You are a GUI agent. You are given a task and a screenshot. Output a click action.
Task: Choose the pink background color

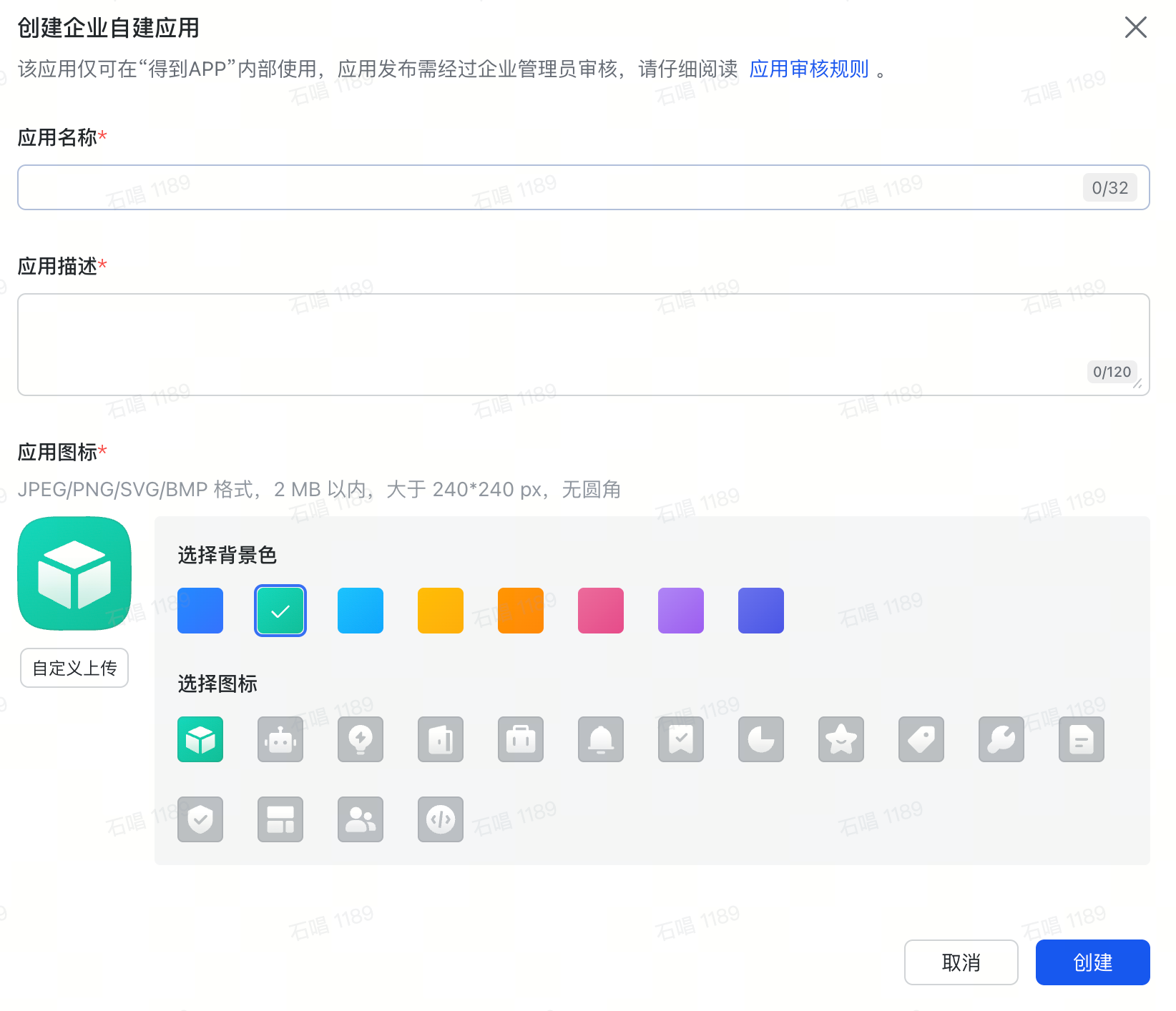[600, 610]
